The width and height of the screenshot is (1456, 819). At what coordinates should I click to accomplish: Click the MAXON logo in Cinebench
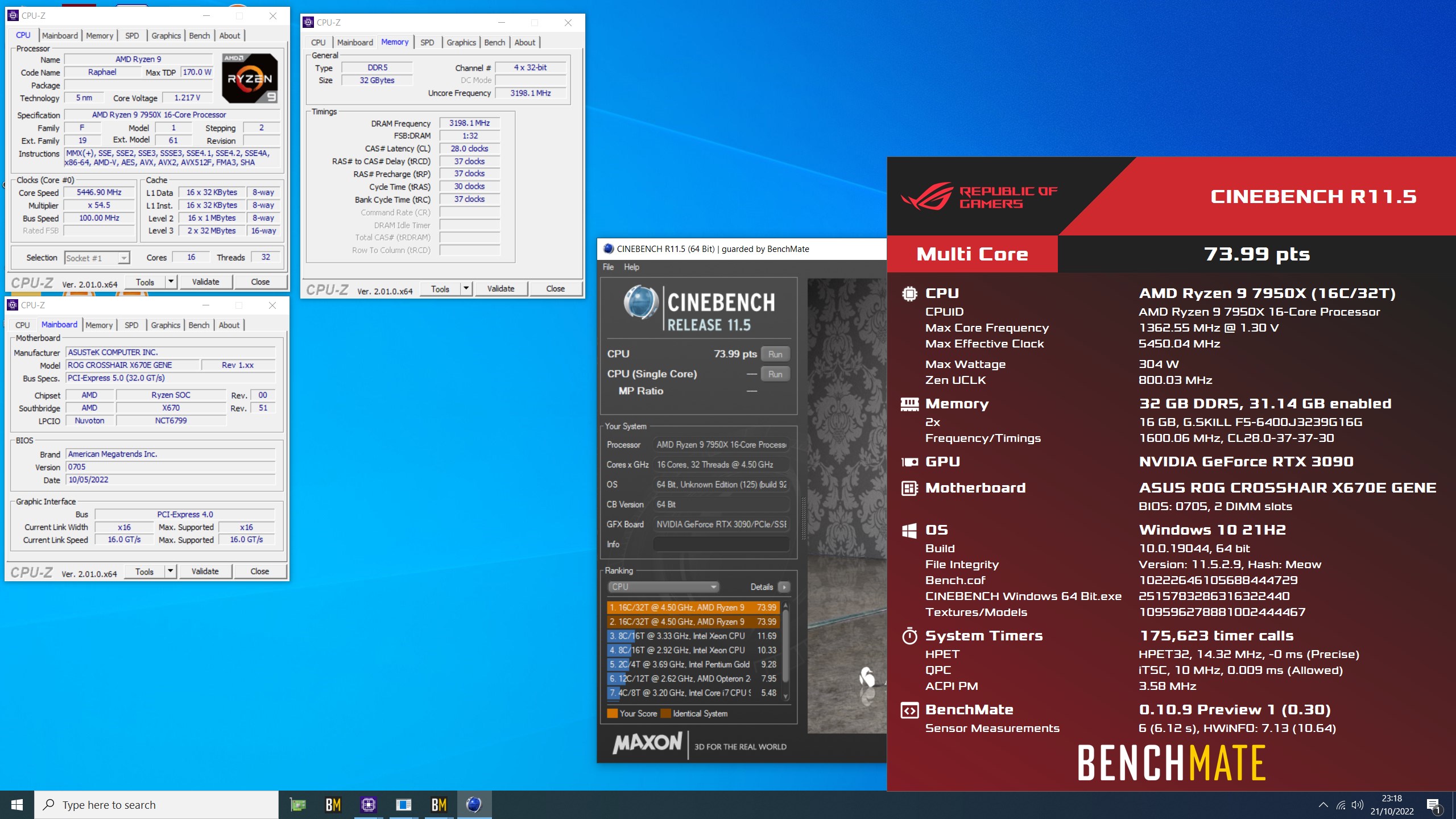[647, 742]
